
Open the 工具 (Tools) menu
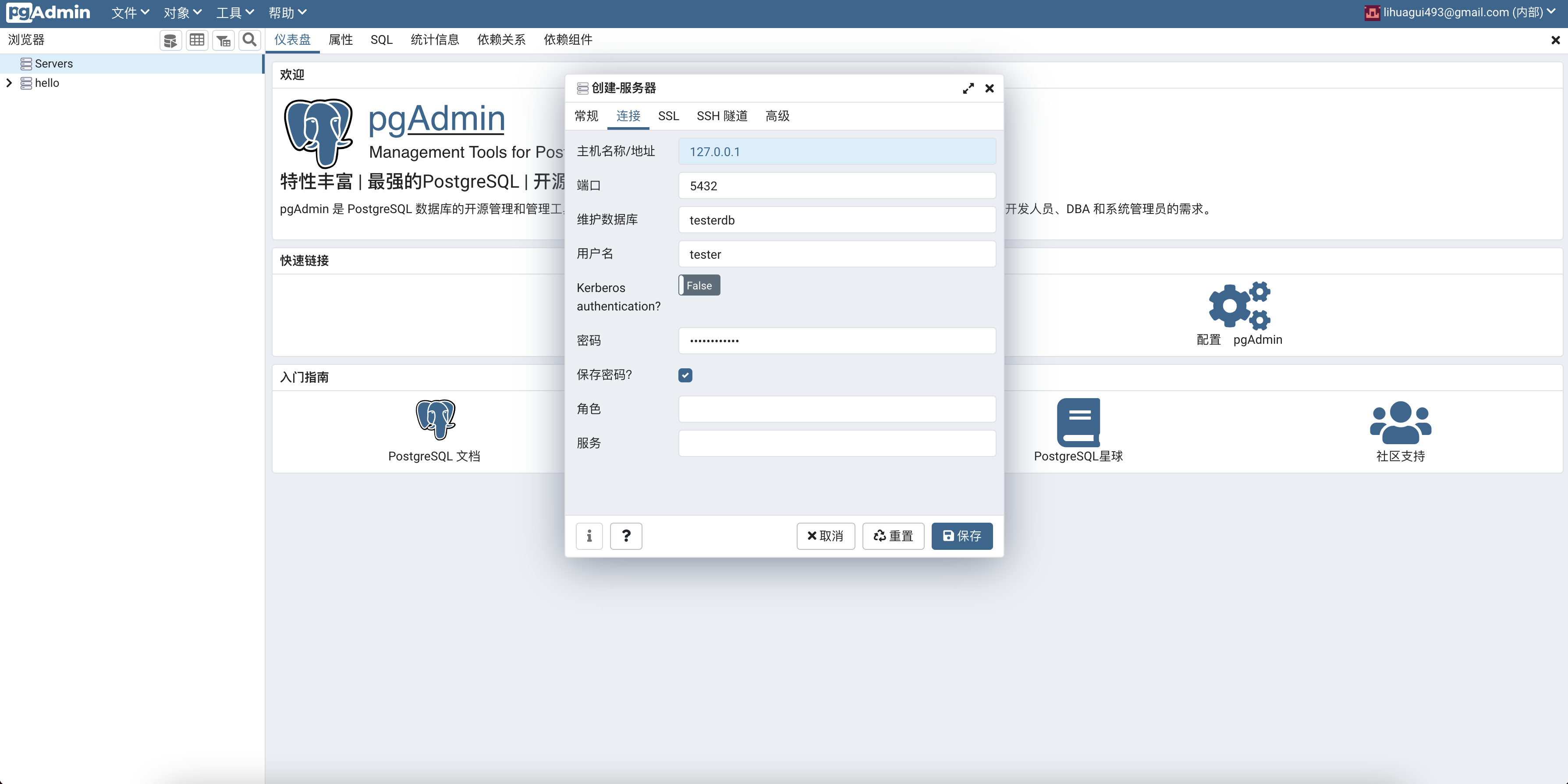pos(235,13)
